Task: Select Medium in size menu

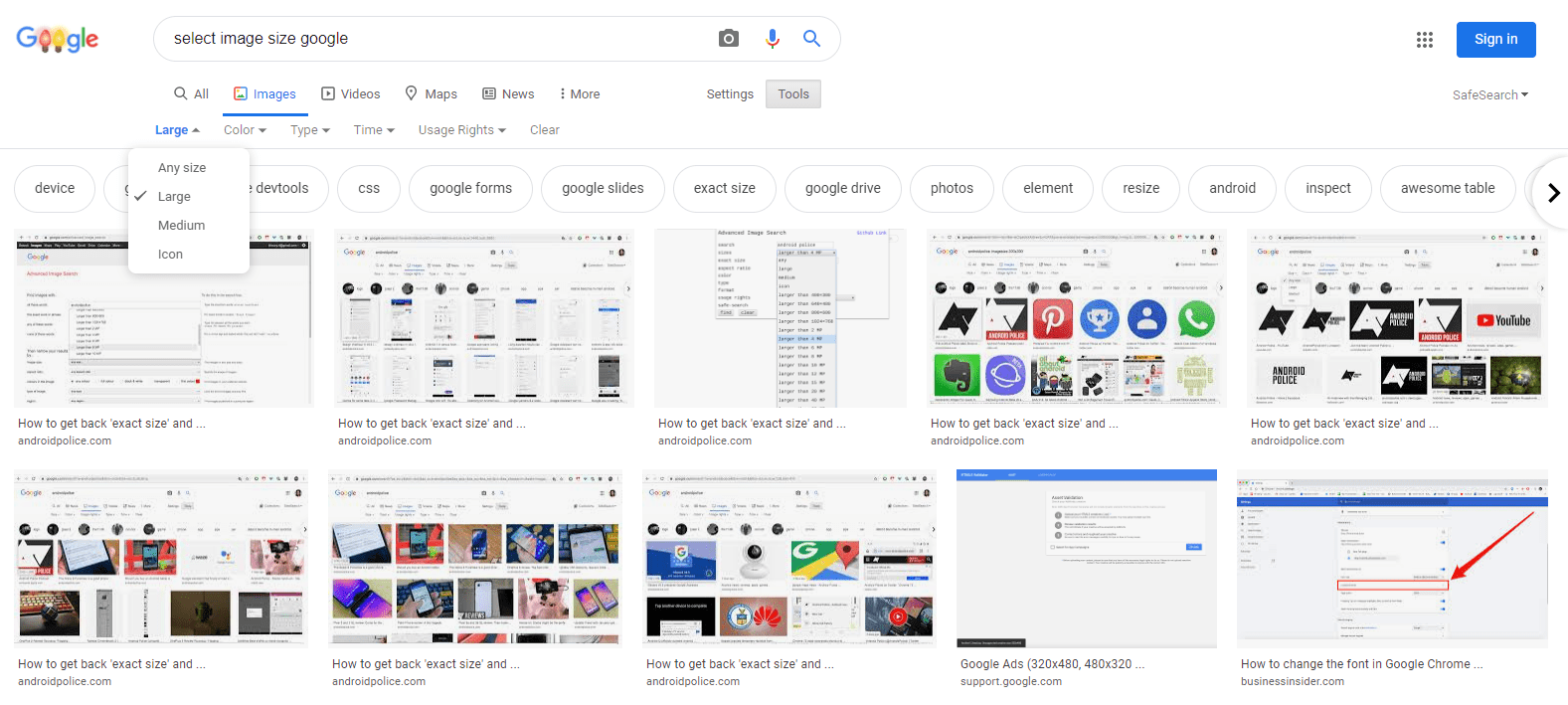Action: click(x=189, y=225)
